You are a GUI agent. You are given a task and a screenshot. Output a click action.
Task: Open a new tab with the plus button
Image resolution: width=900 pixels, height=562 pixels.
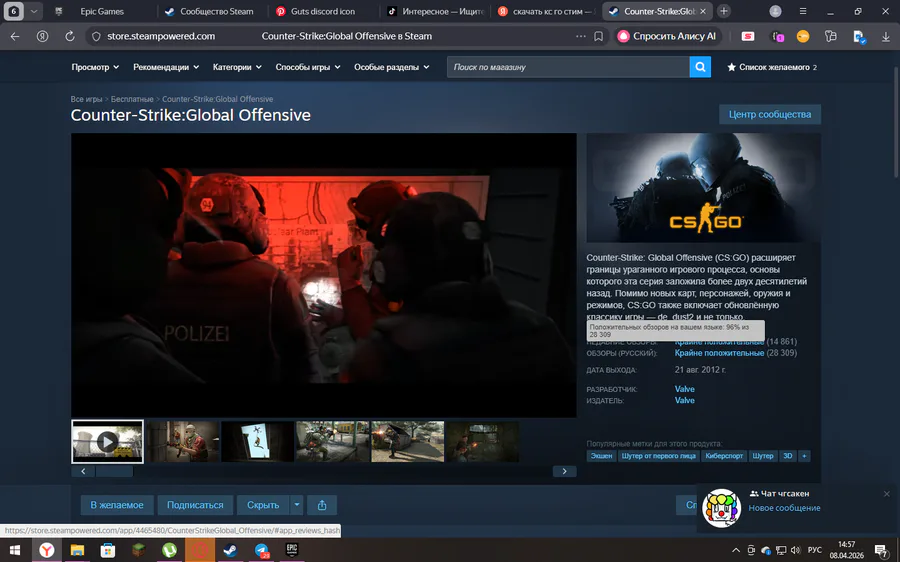coord(724,11)
